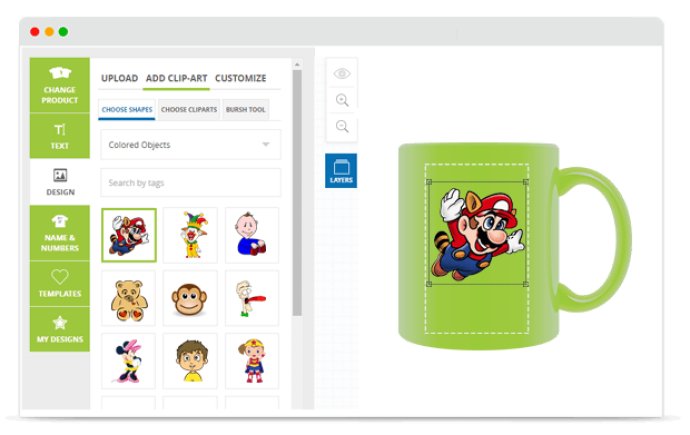Open the Design section icon

click(x=60, y=175)
